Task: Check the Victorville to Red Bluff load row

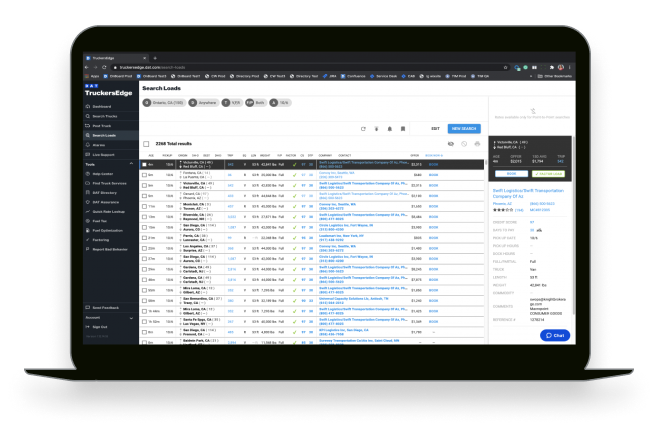Action: click(x=143, y=164)
